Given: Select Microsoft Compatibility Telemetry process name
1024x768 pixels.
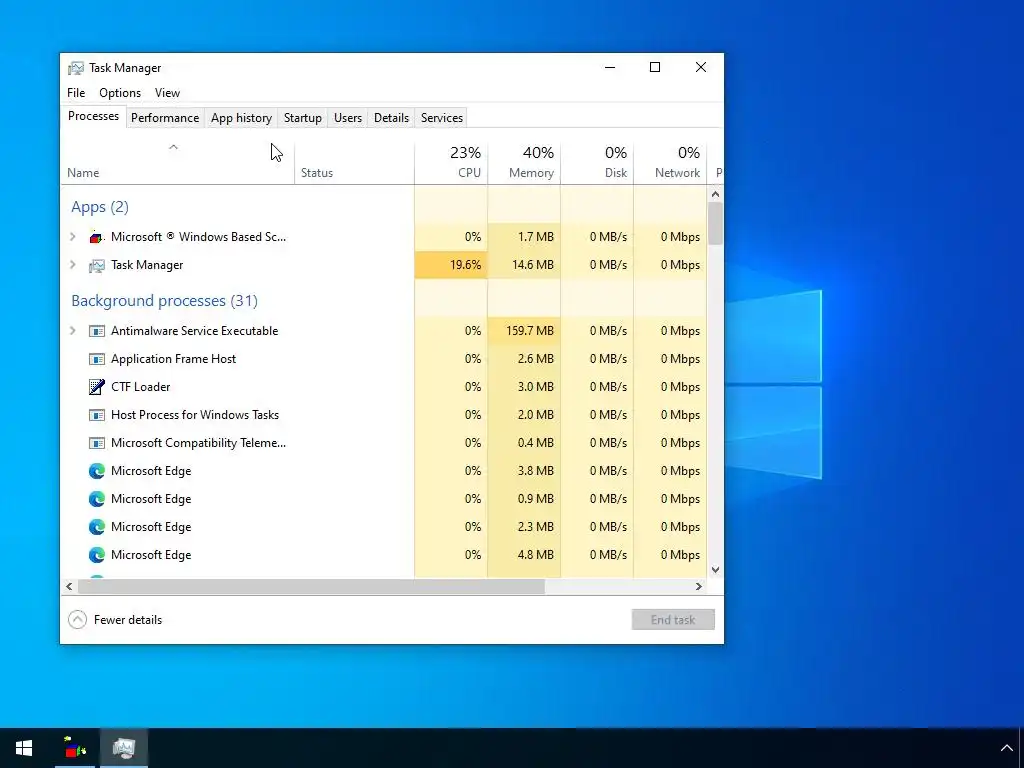Looking at the screenshot, I should click(x=199, y=443).
